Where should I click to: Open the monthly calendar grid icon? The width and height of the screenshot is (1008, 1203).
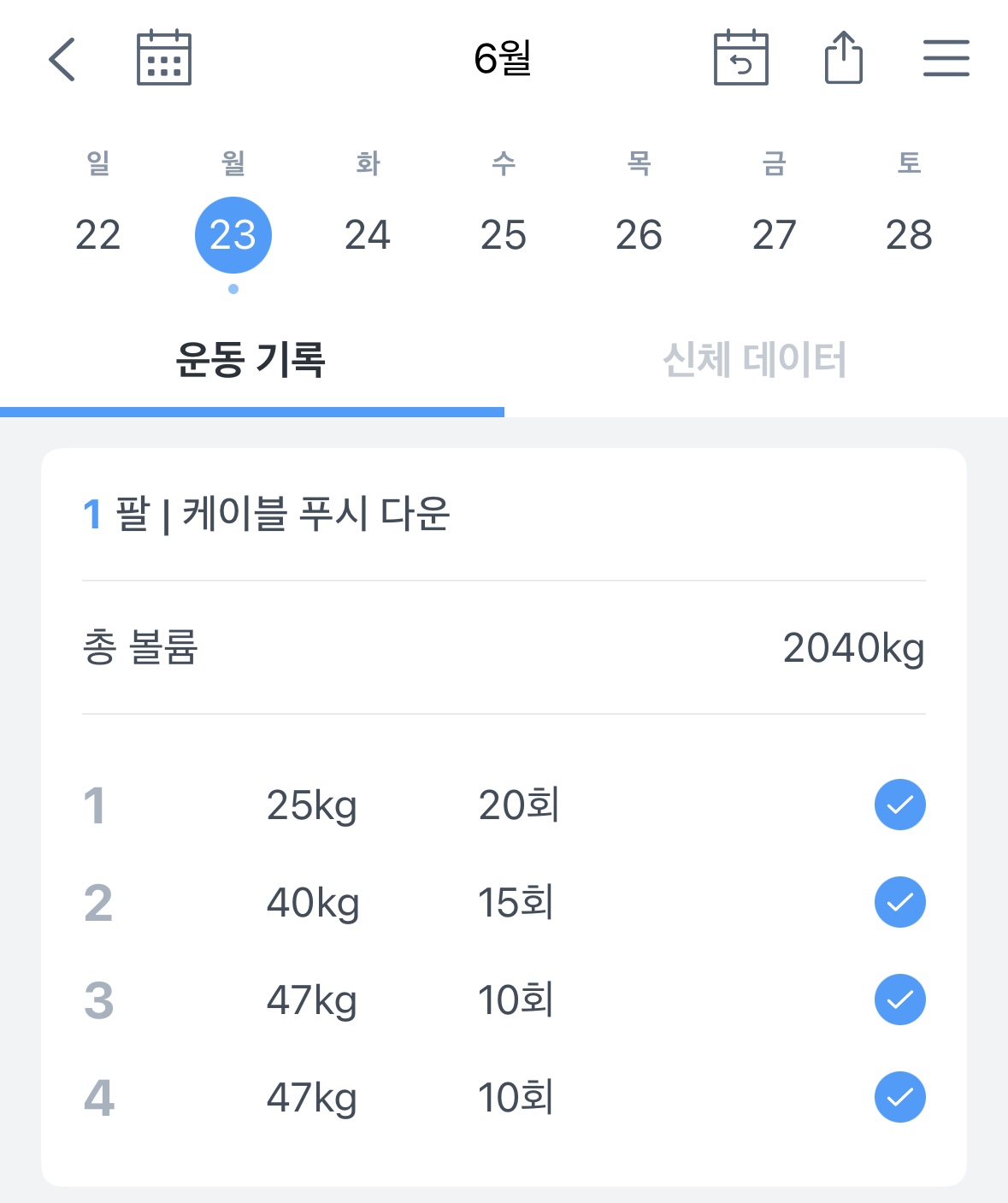[x=164, y=58]
